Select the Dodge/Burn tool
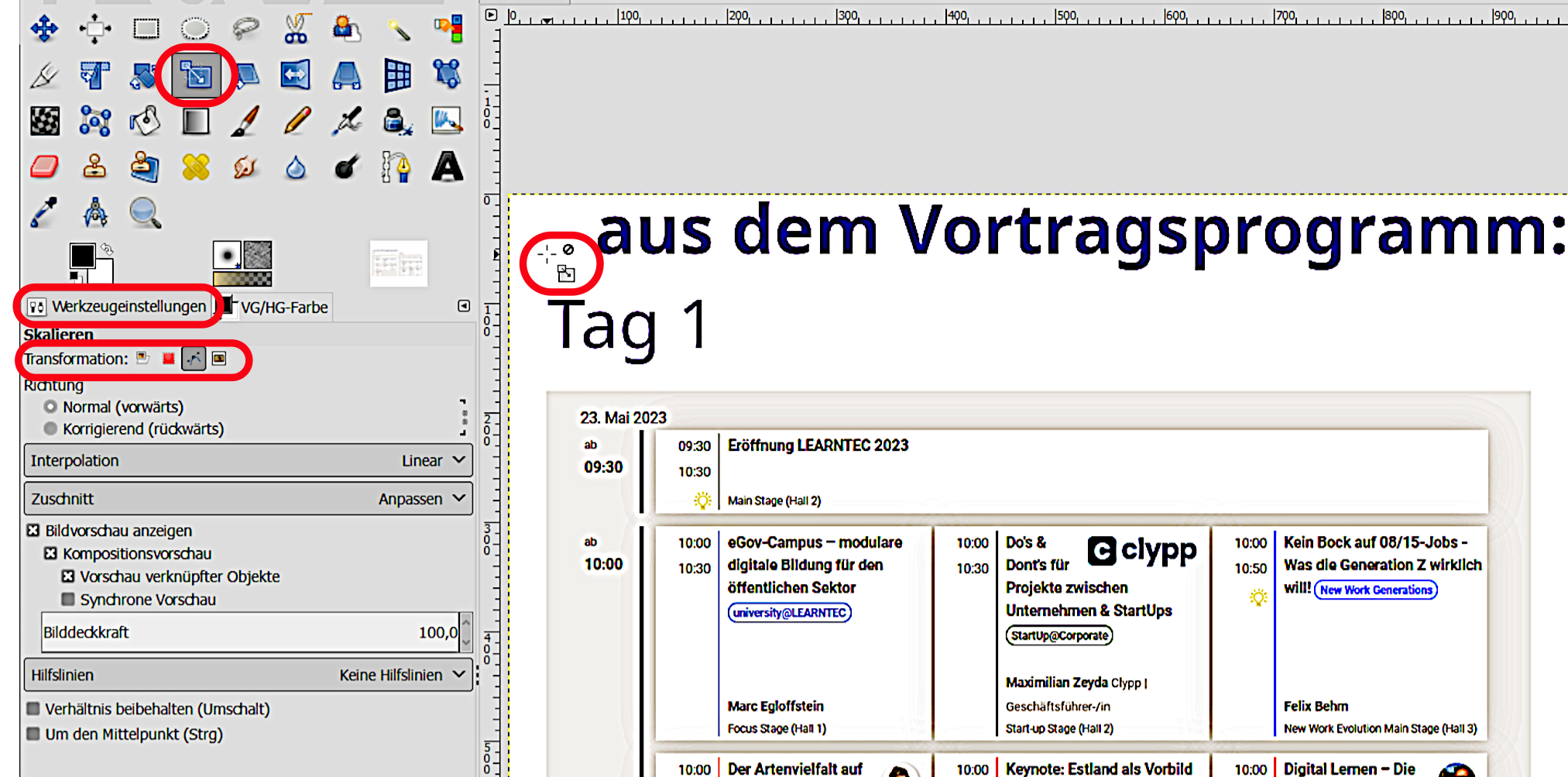The image size is (1568, 777). pyautogui.click(x=346, y=167)
